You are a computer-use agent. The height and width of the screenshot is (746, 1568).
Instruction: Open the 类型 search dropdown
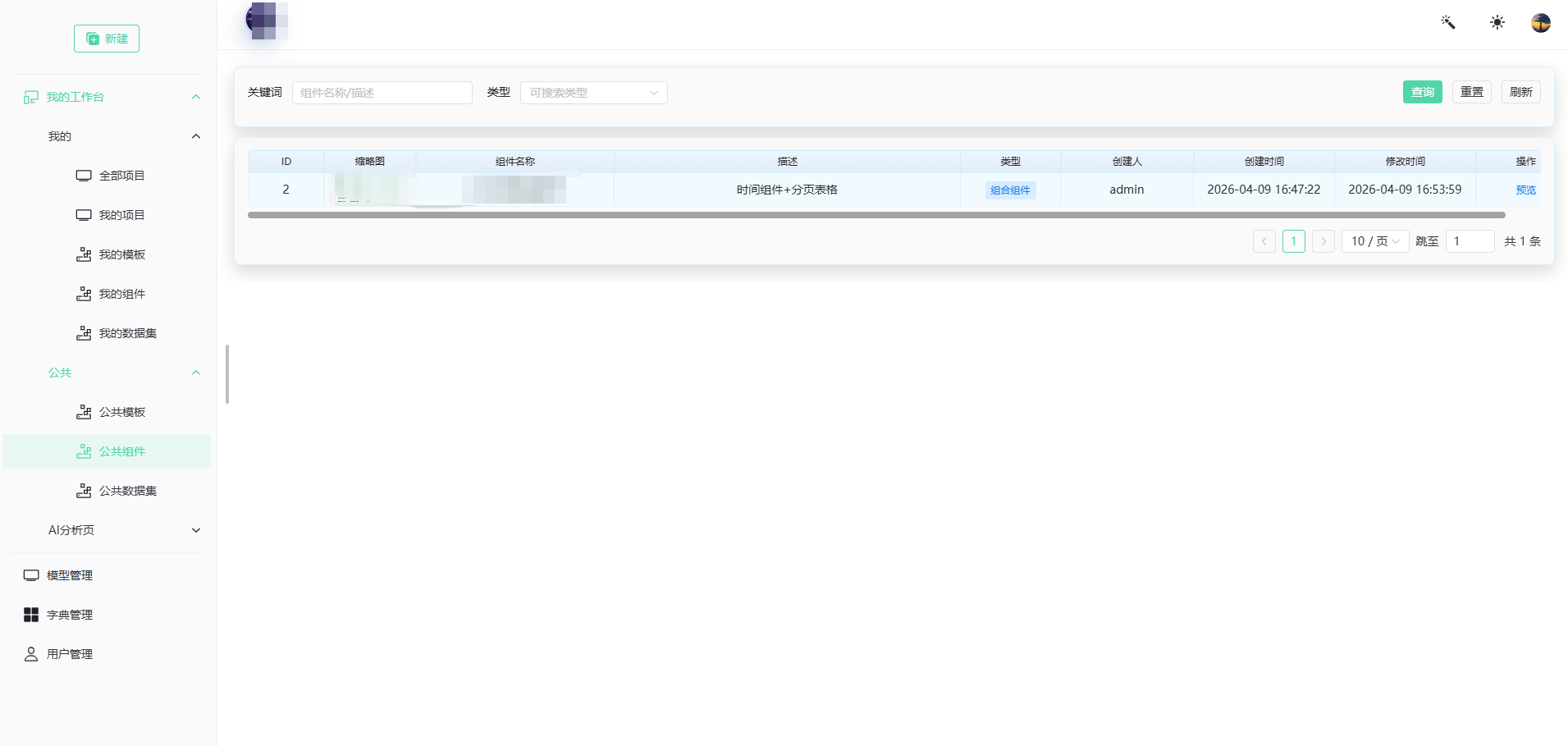(x=594, y=93)
